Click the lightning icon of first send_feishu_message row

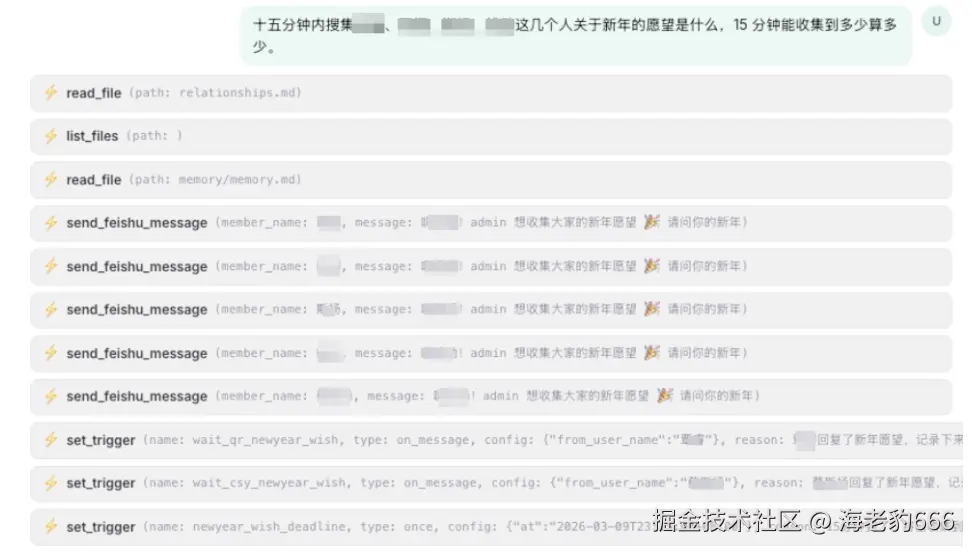[x=51, y=223]
